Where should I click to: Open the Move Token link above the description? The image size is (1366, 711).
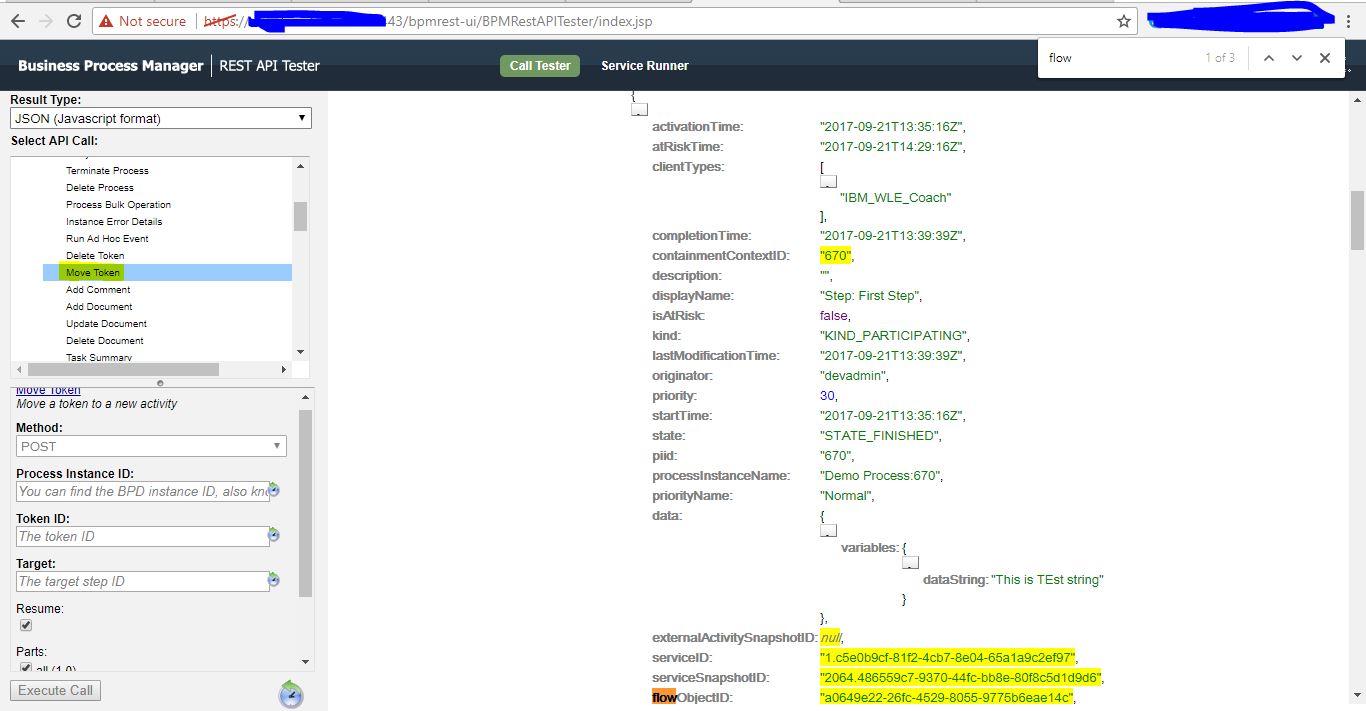[48, 389]
